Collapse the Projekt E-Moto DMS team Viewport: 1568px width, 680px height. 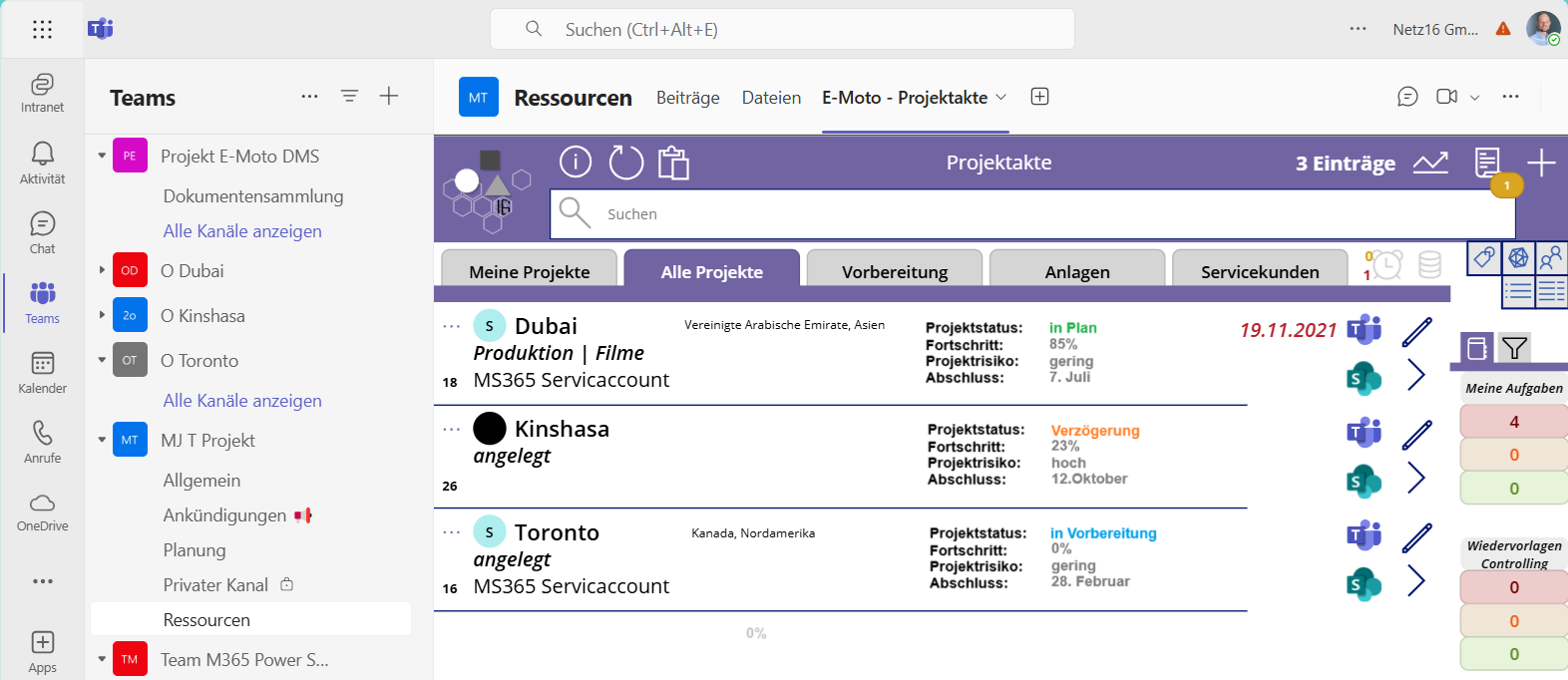tap(102, 156)
